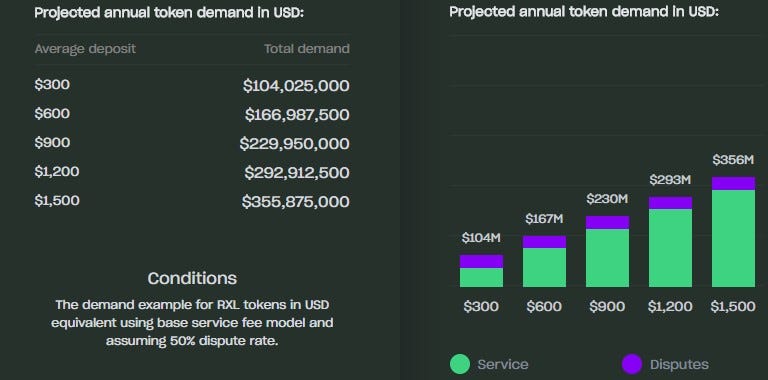The height and width of the screenshot is (380, 768).
Task: Click the green bar for $300 deposit
Action: click(481, 278)
